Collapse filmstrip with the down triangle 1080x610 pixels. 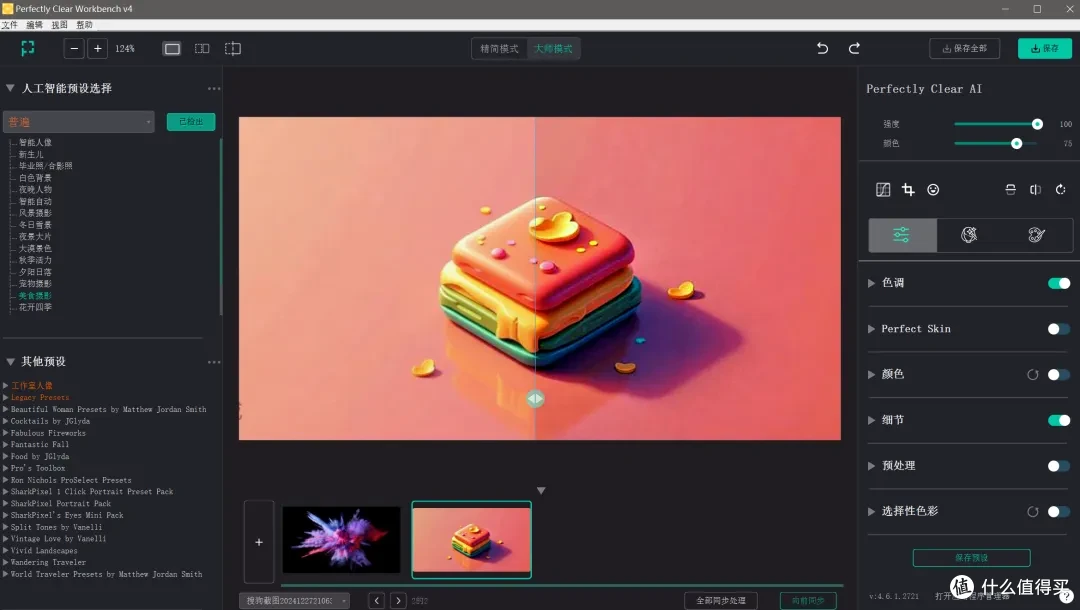pyautogui.click(x=541, y=490)
